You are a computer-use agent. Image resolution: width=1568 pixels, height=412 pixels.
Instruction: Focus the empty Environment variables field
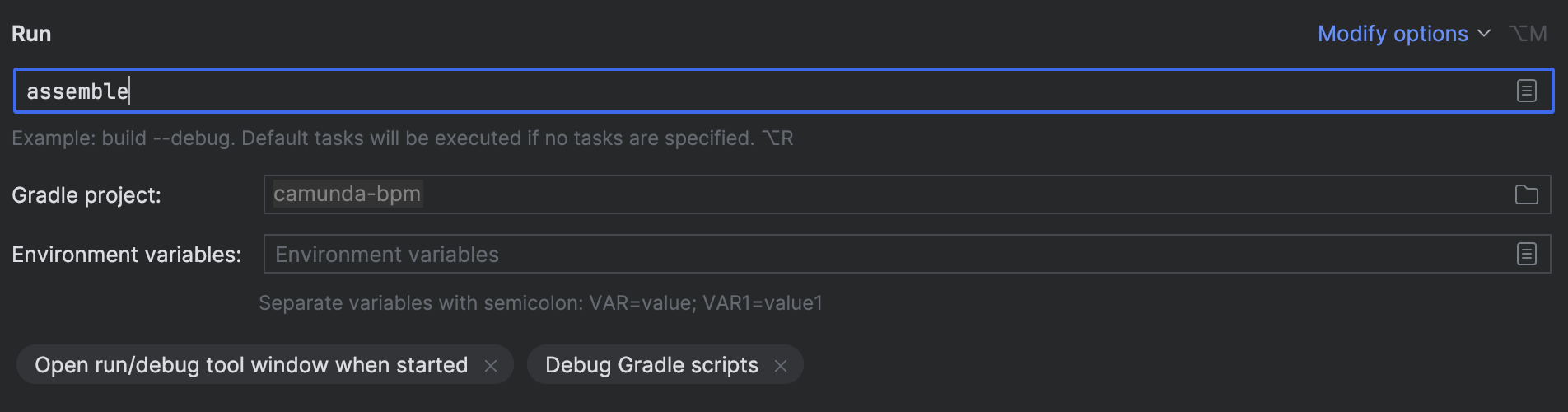[907, 254]
